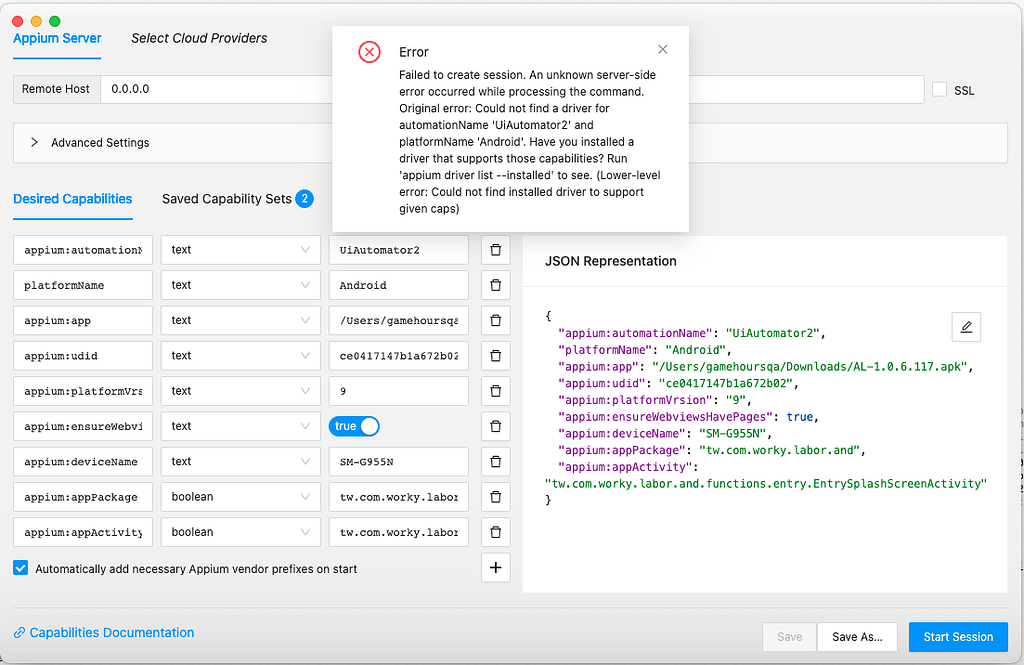Image resolution: width=1024 pixels, height=665 pixels.
Task: Open the boolean dropdown for appium:appPackage
Action: pos(240,496)
